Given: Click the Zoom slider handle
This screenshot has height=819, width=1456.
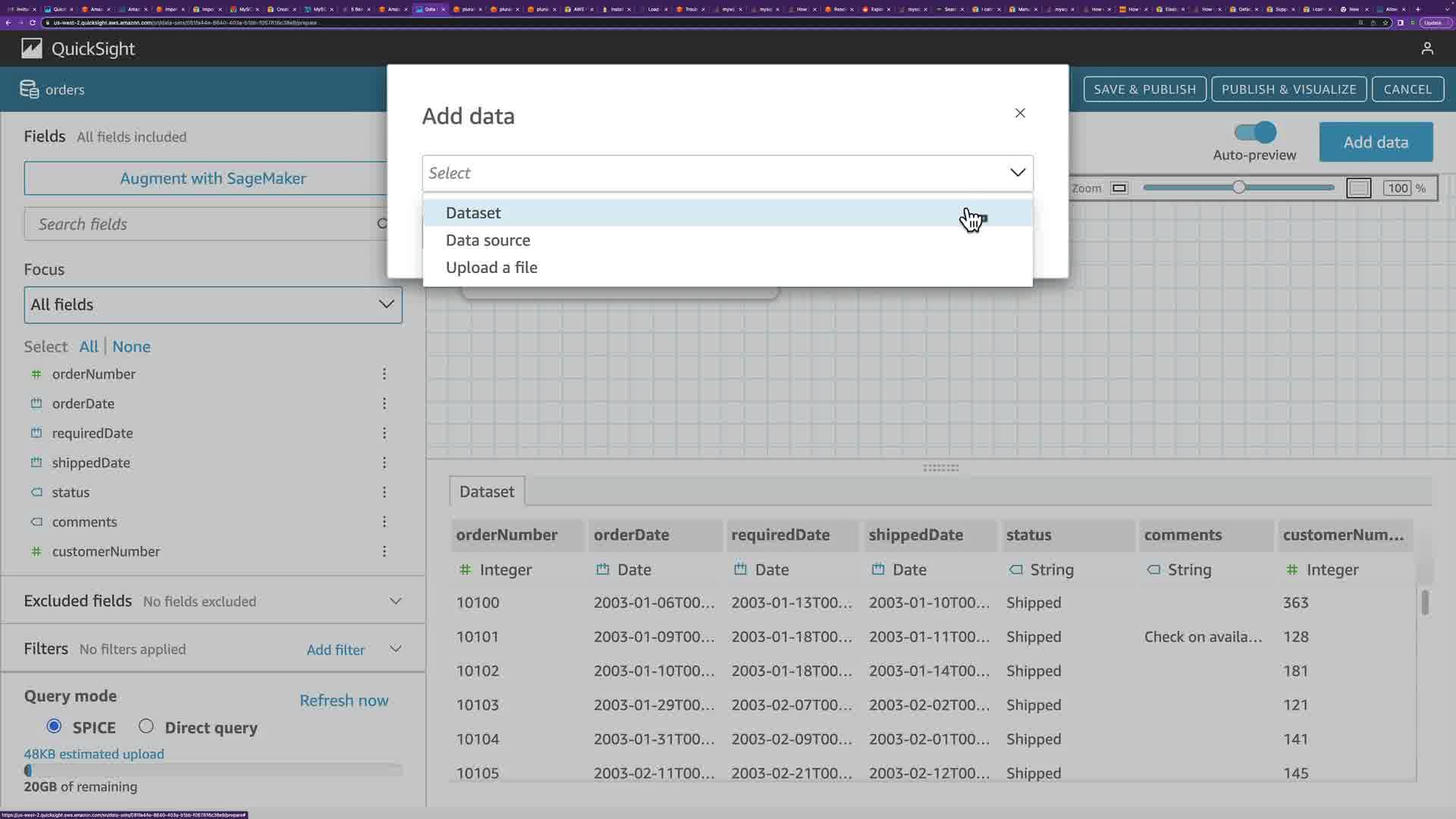Looking at the screenshot, I should (x=1238, y=187).
